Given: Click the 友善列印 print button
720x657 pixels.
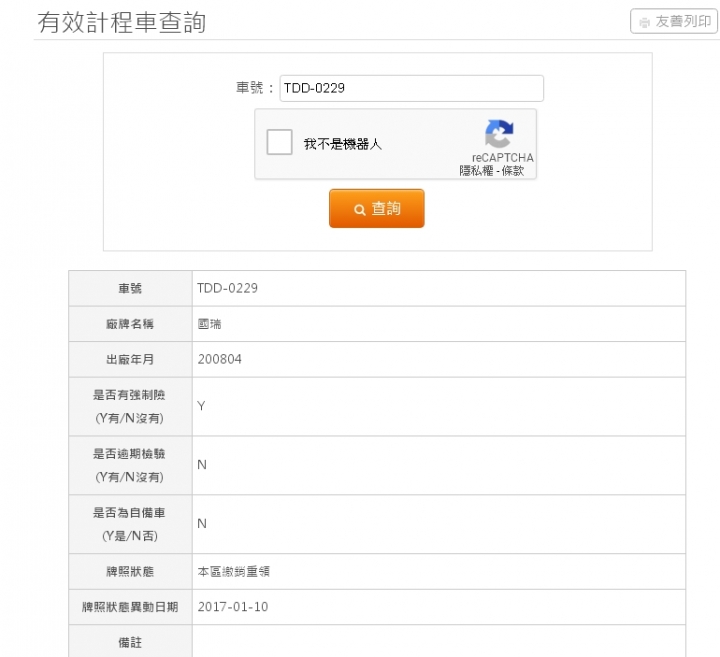Looking at the screenshot, I should click(x=674, y=21).
